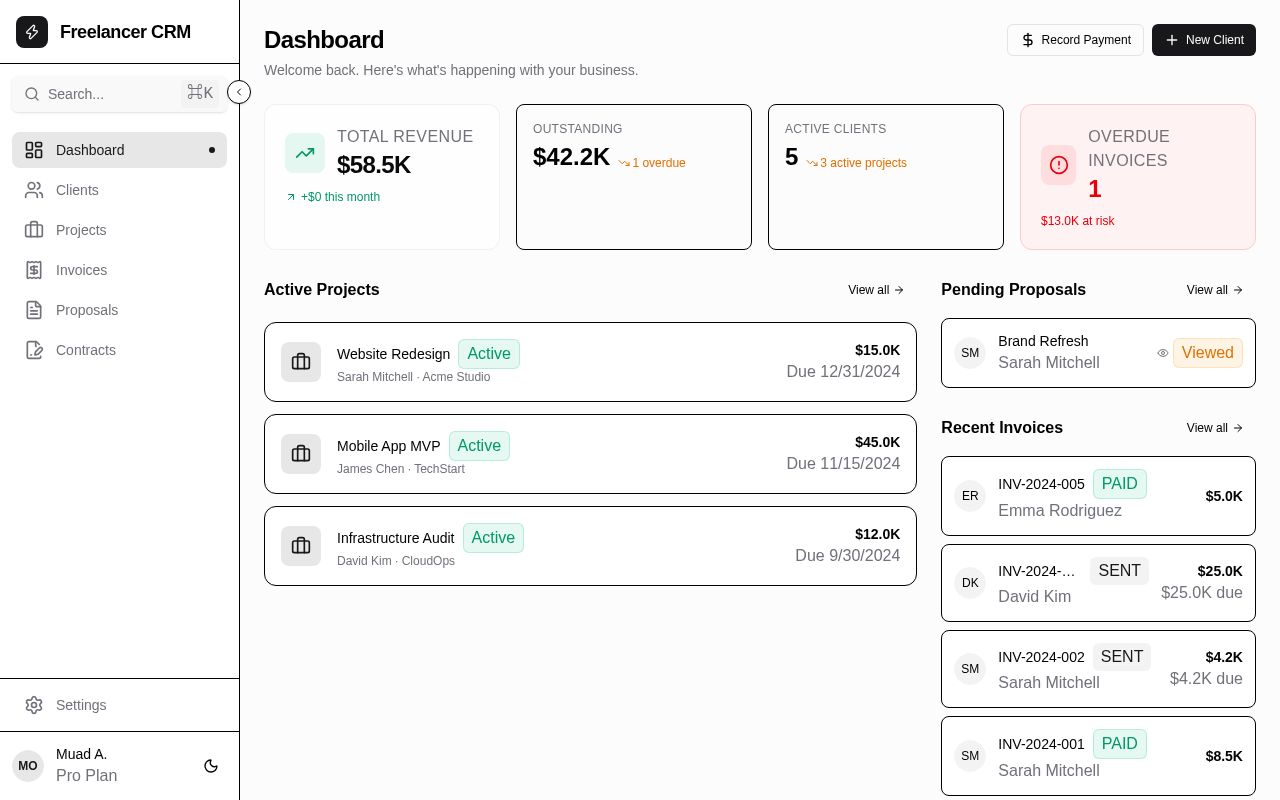The width and height of the screenshot is (1280, 800).
Task: Click the Active badge on Website Redesign
Action: (x=489, y=354)
